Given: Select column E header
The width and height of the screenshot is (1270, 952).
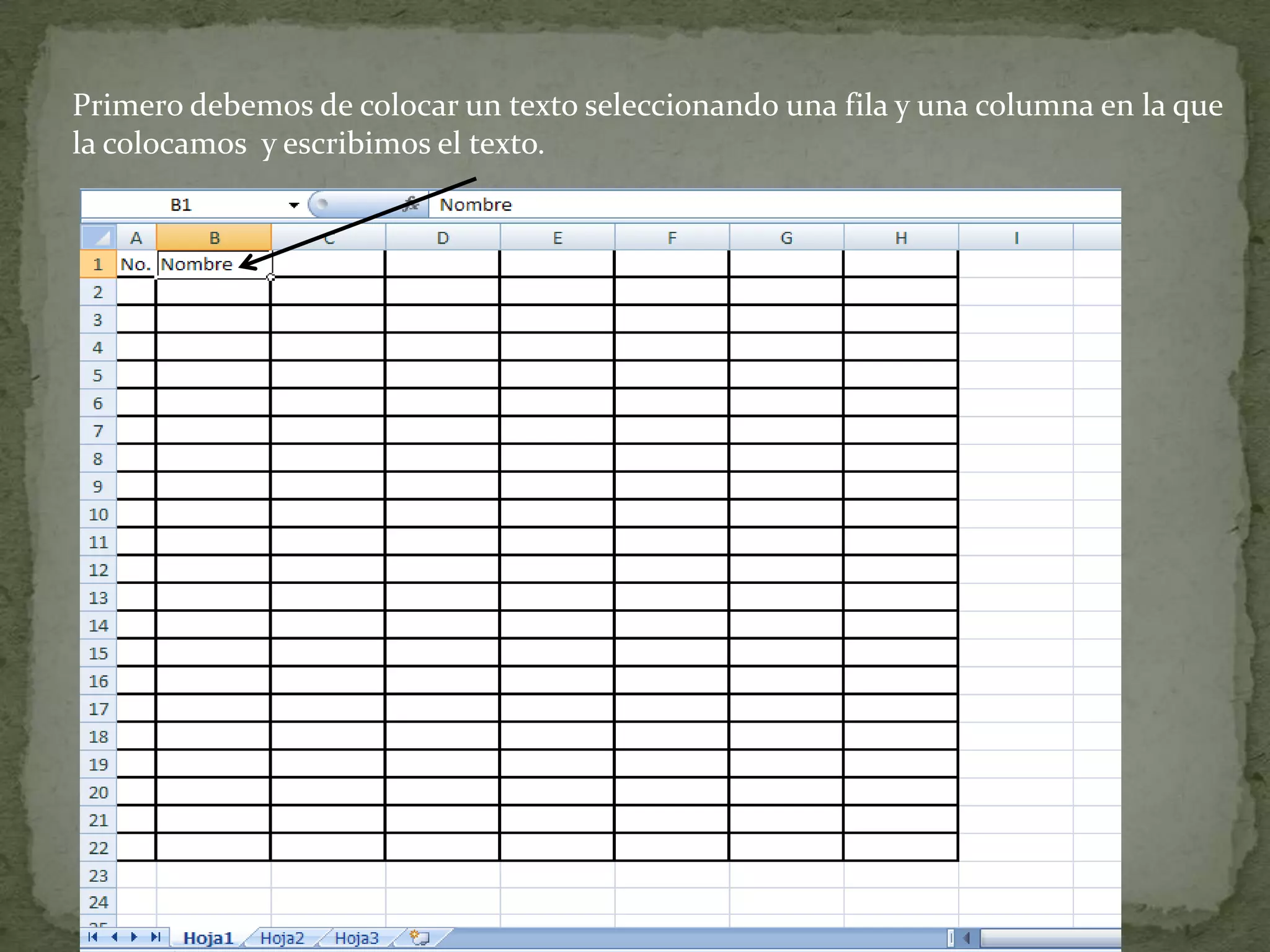Looking at the screenshot, I should pos(557,238).
